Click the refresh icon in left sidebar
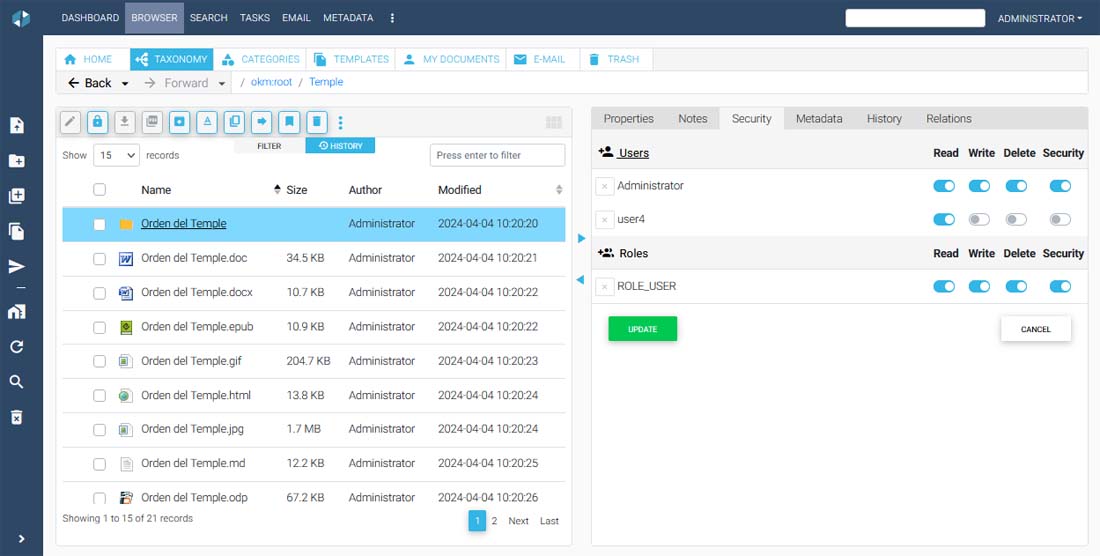The height and width of the screenshot is (556, 1100). point(17,347)
